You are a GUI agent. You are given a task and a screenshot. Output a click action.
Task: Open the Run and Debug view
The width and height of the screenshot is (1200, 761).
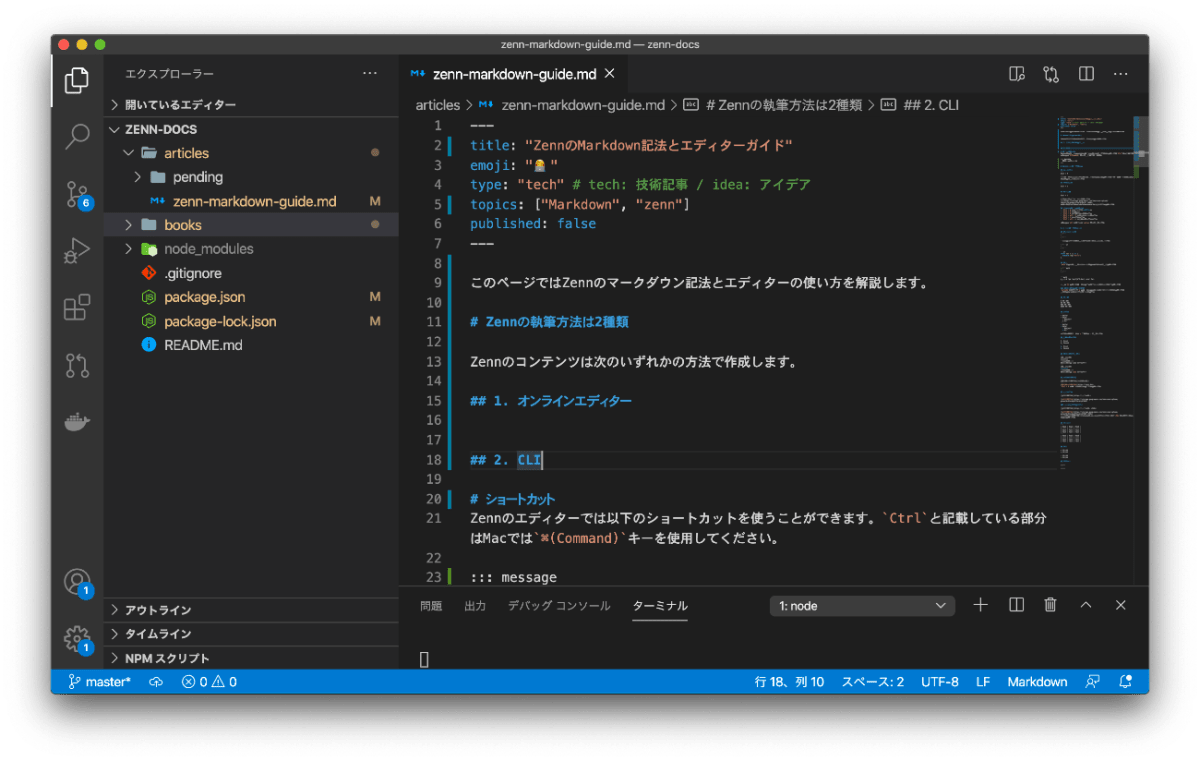[x=77, y=250]
